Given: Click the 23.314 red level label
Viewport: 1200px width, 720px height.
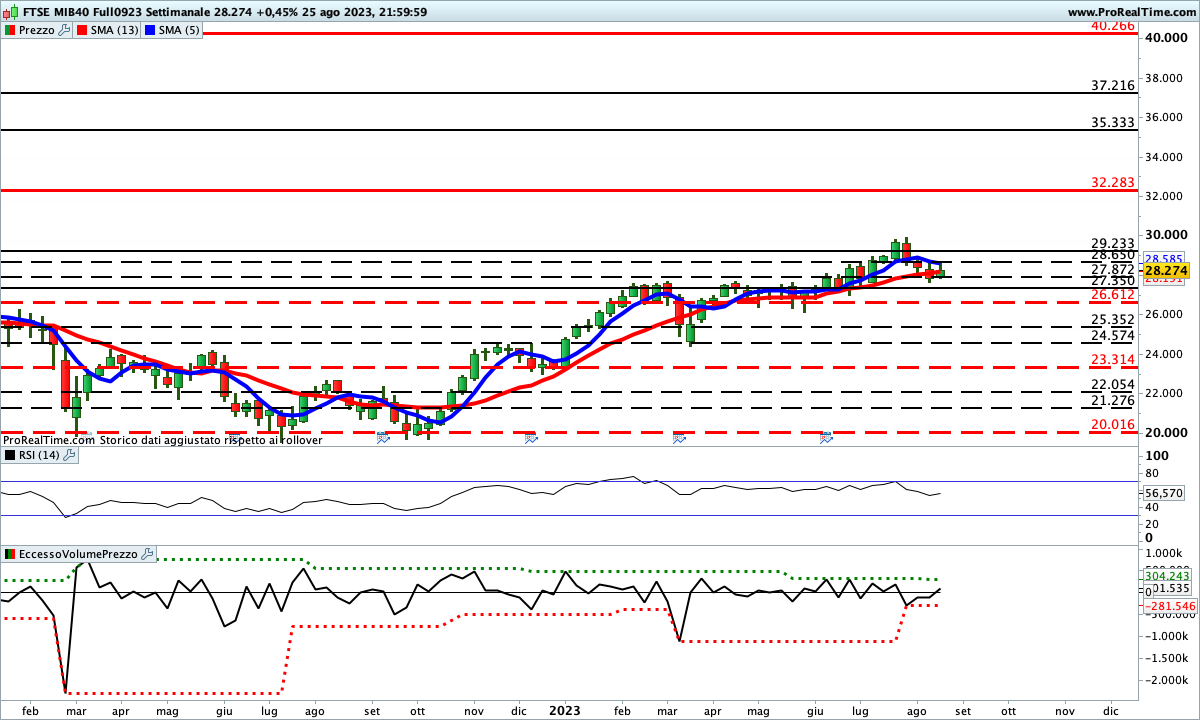Looking at the screenshot, I should coord(1113,360).
